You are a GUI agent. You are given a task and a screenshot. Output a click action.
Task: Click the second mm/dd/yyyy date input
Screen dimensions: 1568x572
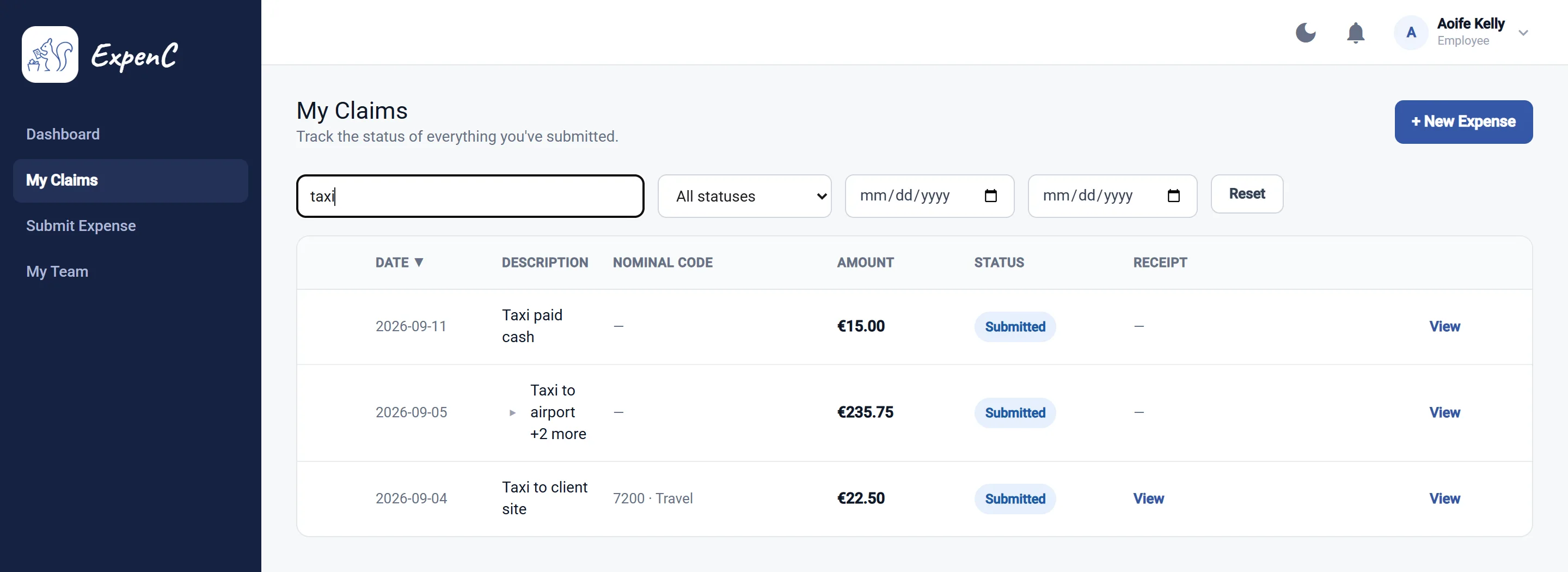pos(1112,196)
